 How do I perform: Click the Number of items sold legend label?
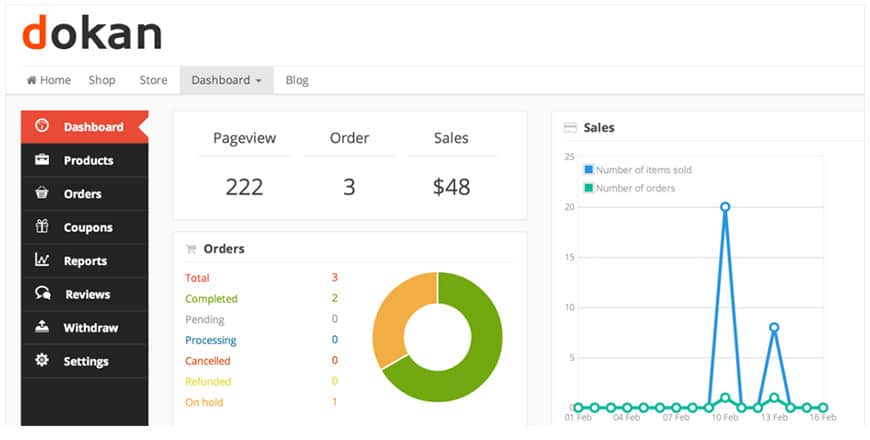[x=644, y=170]
